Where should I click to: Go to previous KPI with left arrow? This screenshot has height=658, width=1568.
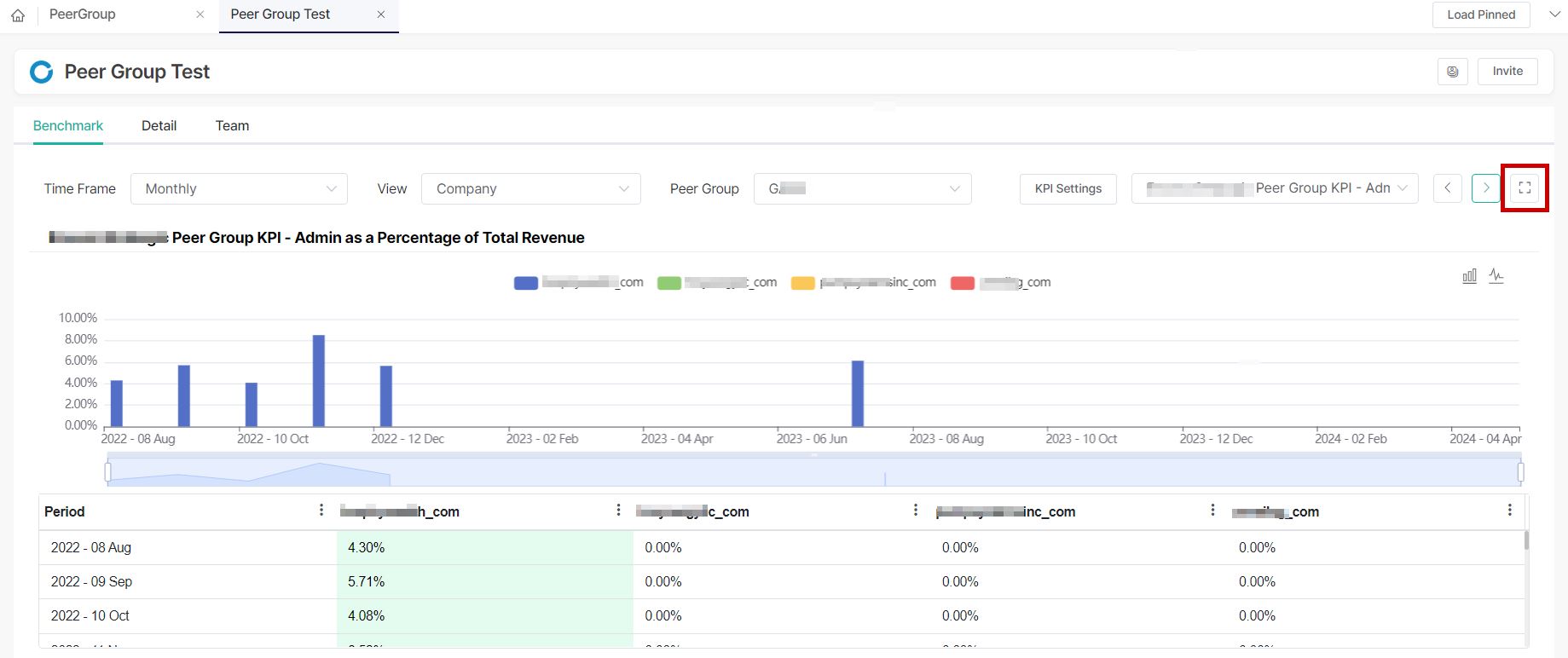click(x=1447, y=188)
